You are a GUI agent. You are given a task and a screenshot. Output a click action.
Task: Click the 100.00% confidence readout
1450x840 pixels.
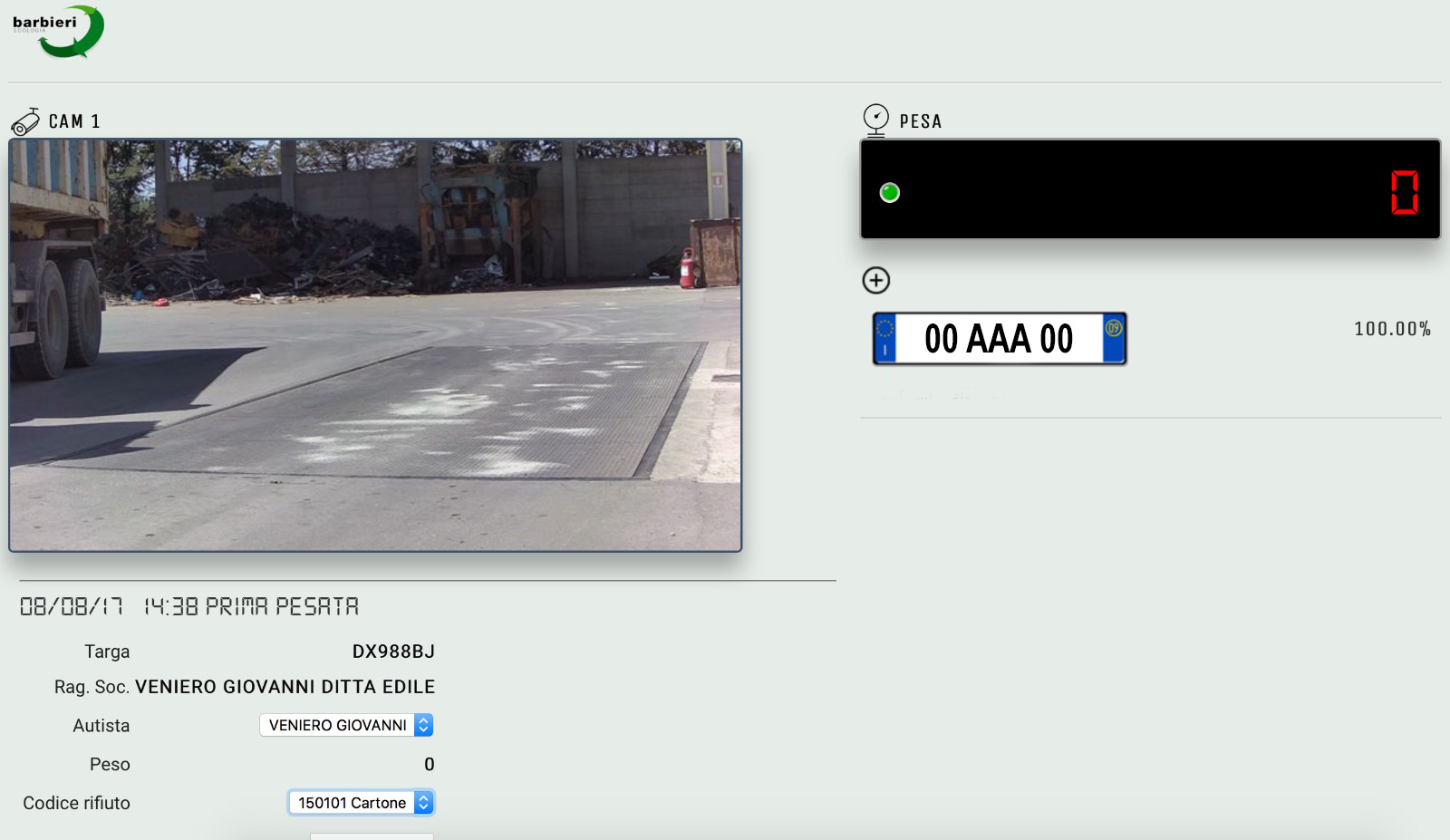[x=1392, y=329]
